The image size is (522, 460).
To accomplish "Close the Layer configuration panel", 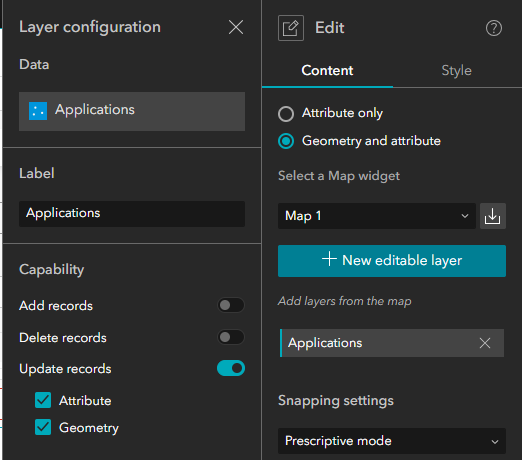I will [x=236, y=27].
